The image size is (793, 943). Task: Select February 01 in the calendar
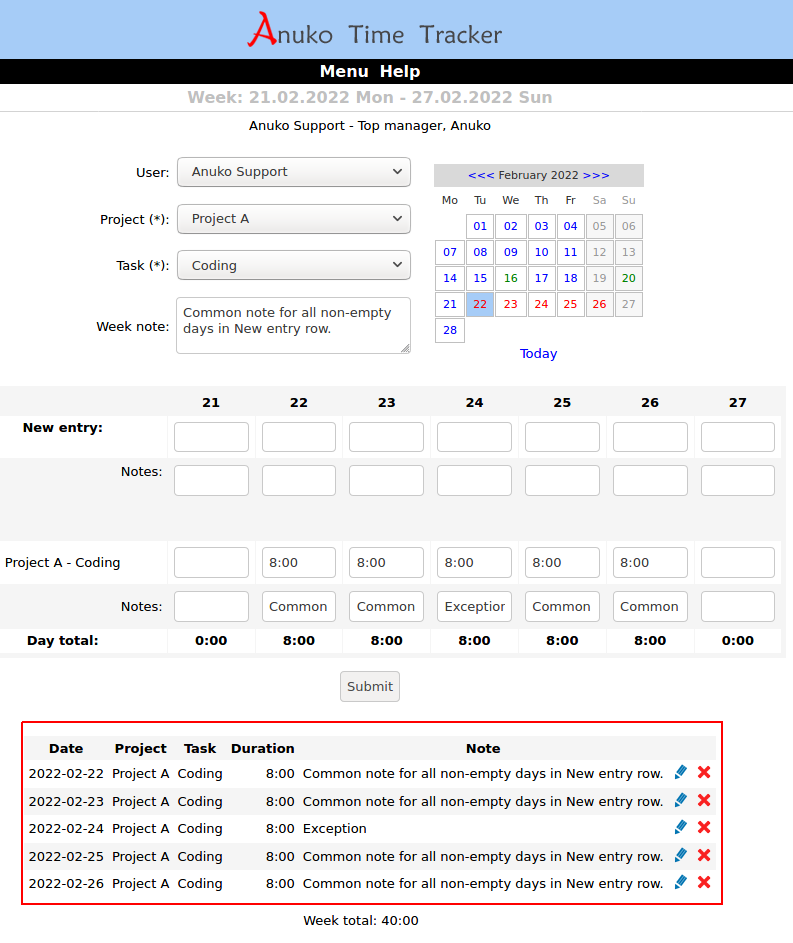pyautogui.click(x=480, y=226)
